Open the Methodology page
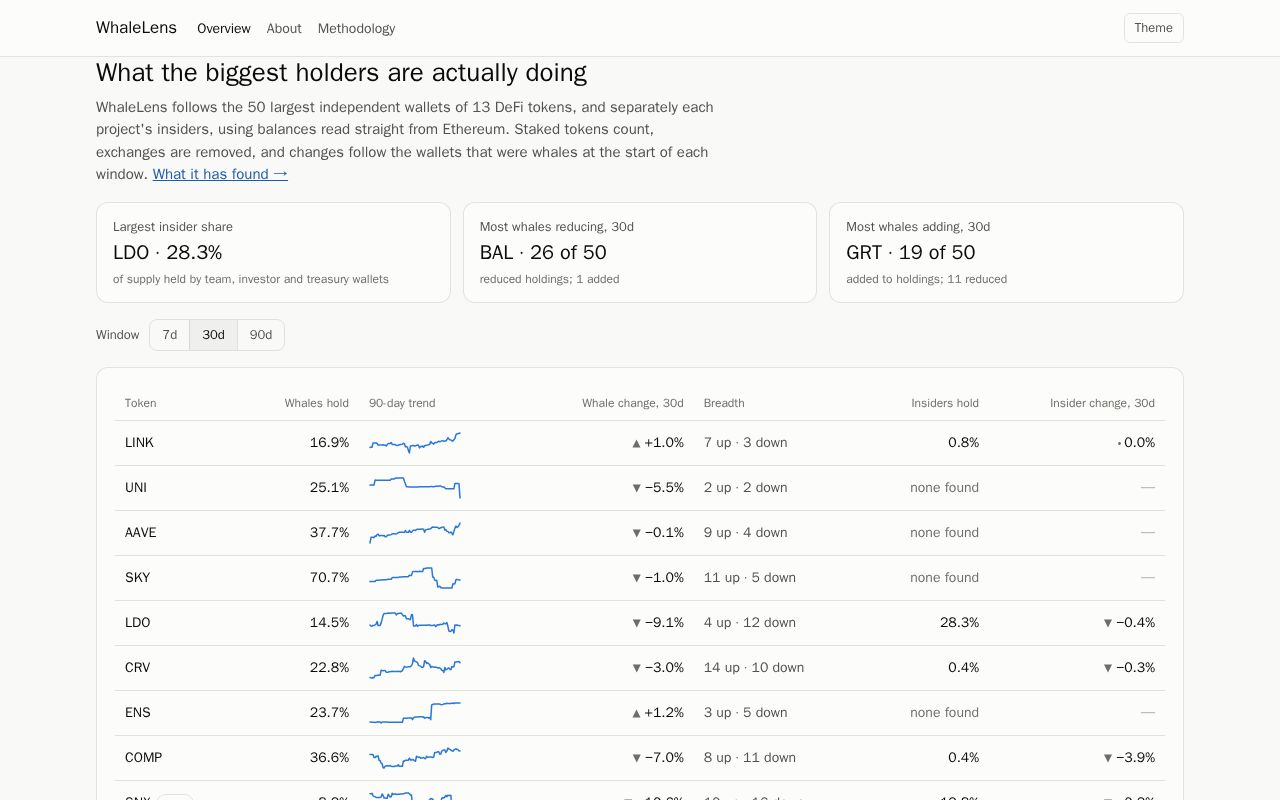 click(x=356, y=28)
